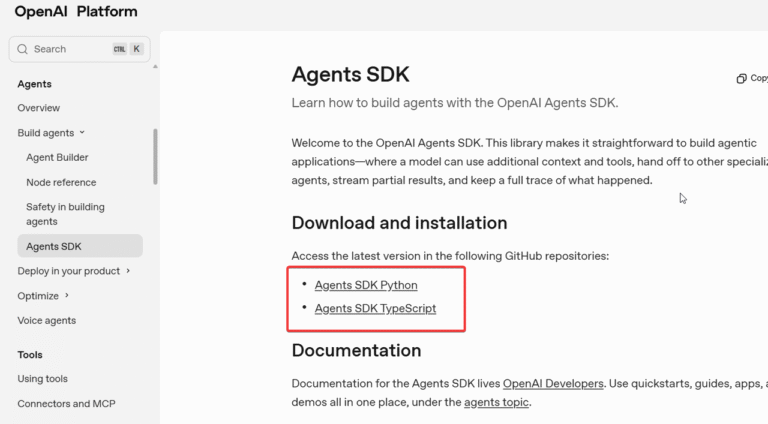
Task: Expand the Optimize section chevron
Action: 67,296
